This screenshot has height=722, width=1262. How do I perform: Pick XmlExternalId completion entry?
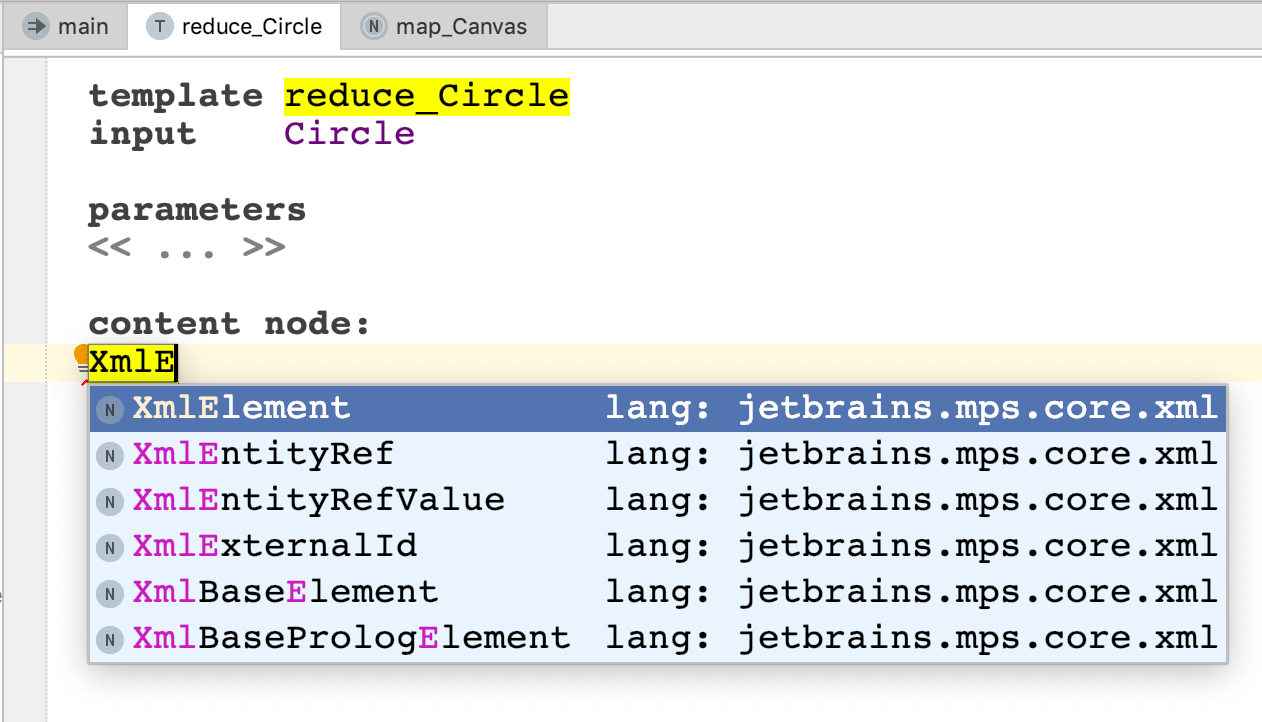pyautogui.click(x=658, y=546)
